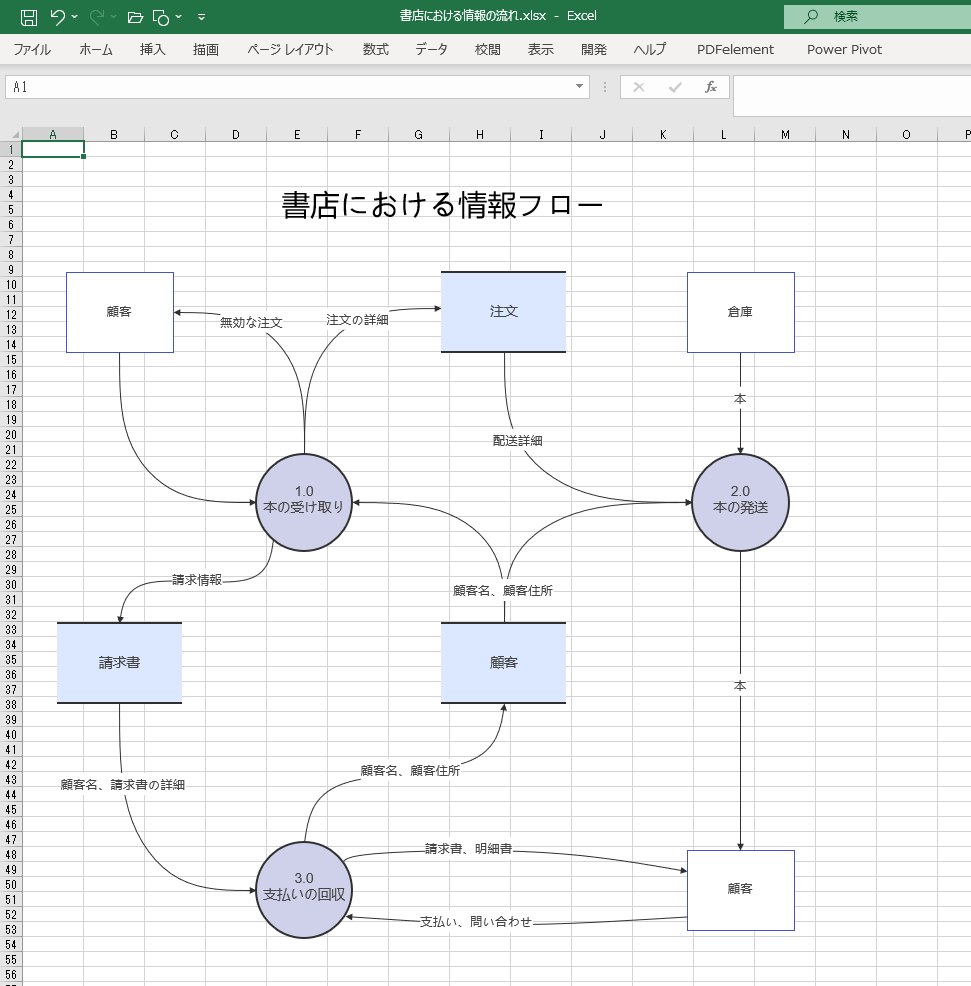Screen dimensions: 971x986
Task: Click the title 書店における情報フロー
Action: 441,206
